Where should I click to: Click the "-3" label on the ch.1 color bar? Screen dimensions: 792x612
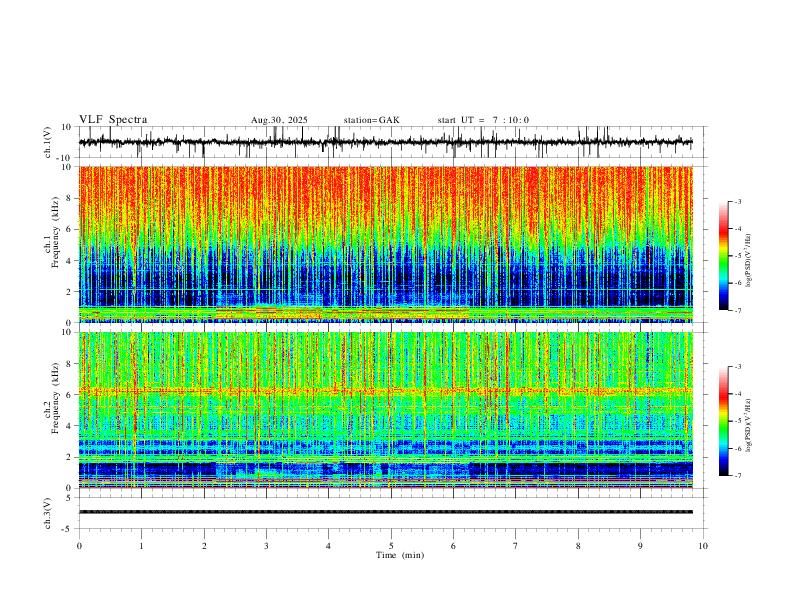[738, 201]
